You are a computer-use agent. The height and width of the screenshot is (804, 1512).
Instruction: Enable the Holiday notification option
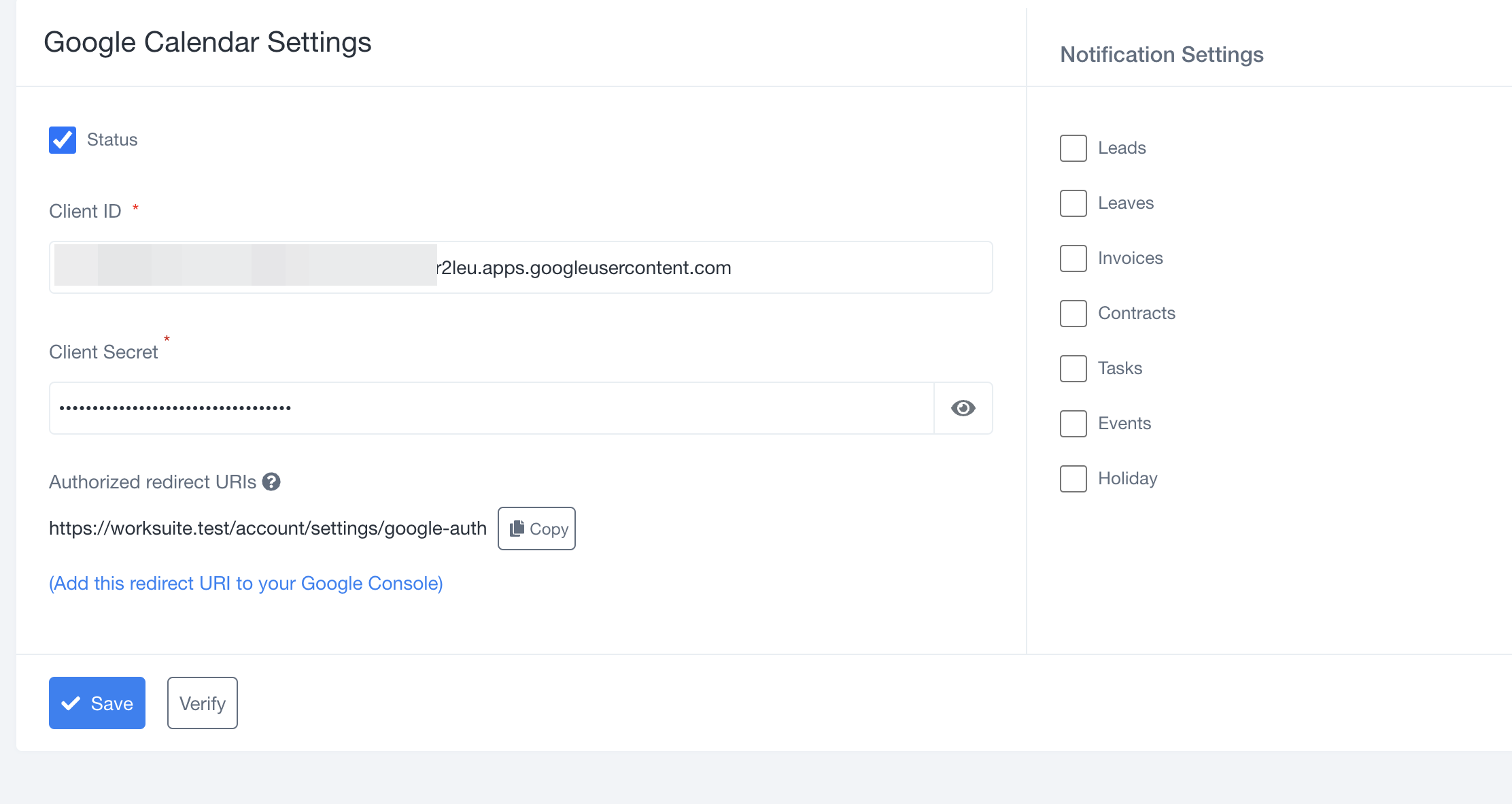pos(1073,479)
